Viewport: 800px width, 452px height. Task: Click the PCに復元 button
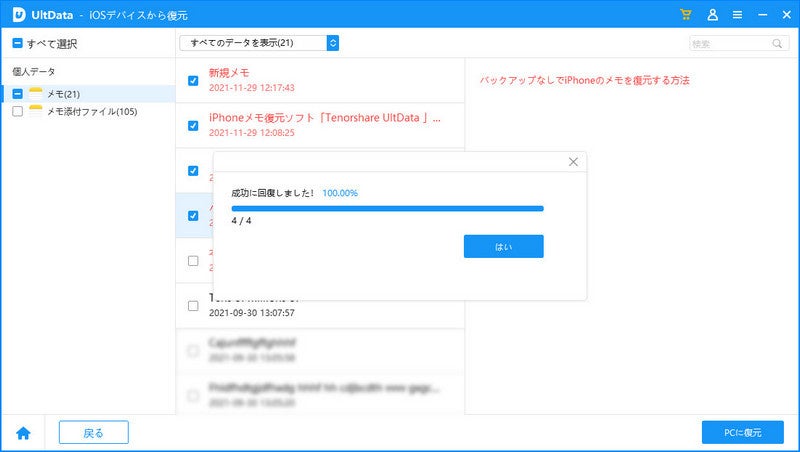(x=742, y=433)
